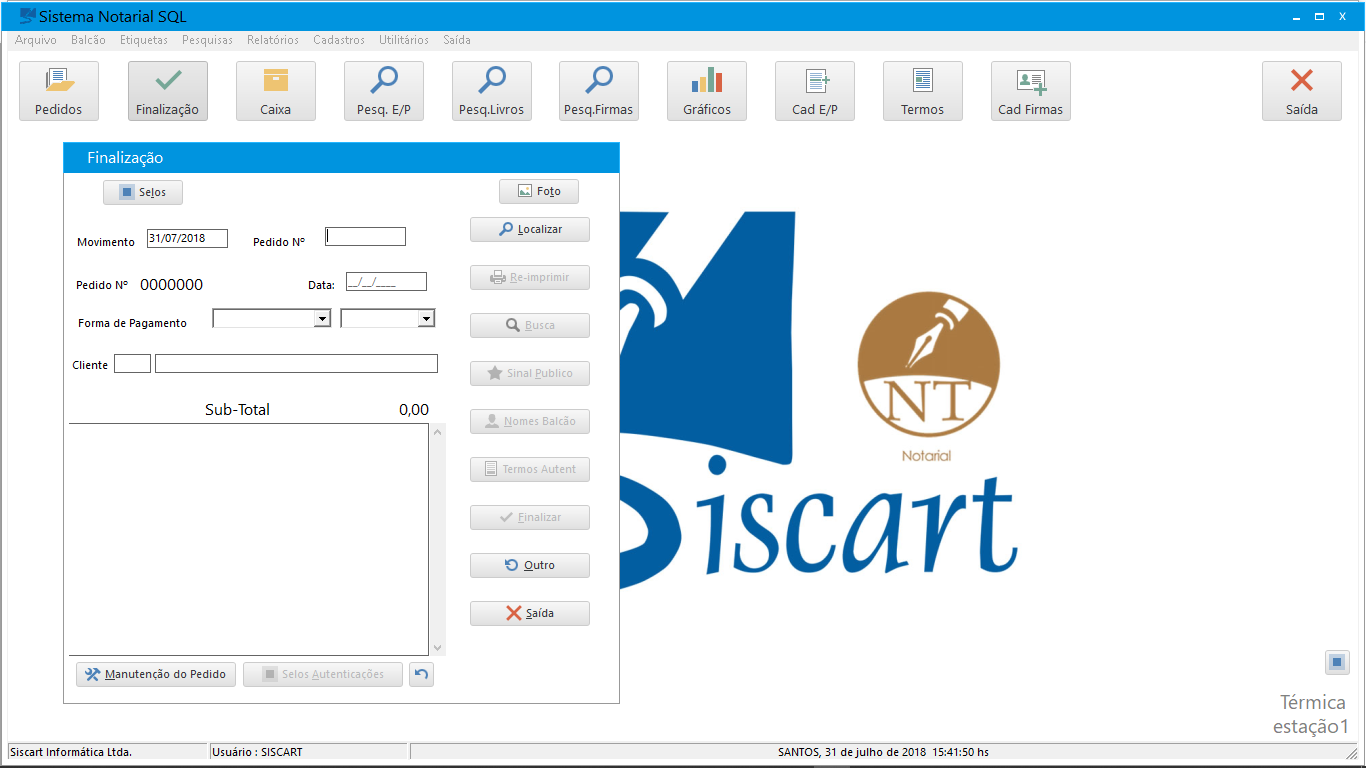
Task: Open the Saída menu in menu bar
Action: [457, 40]
